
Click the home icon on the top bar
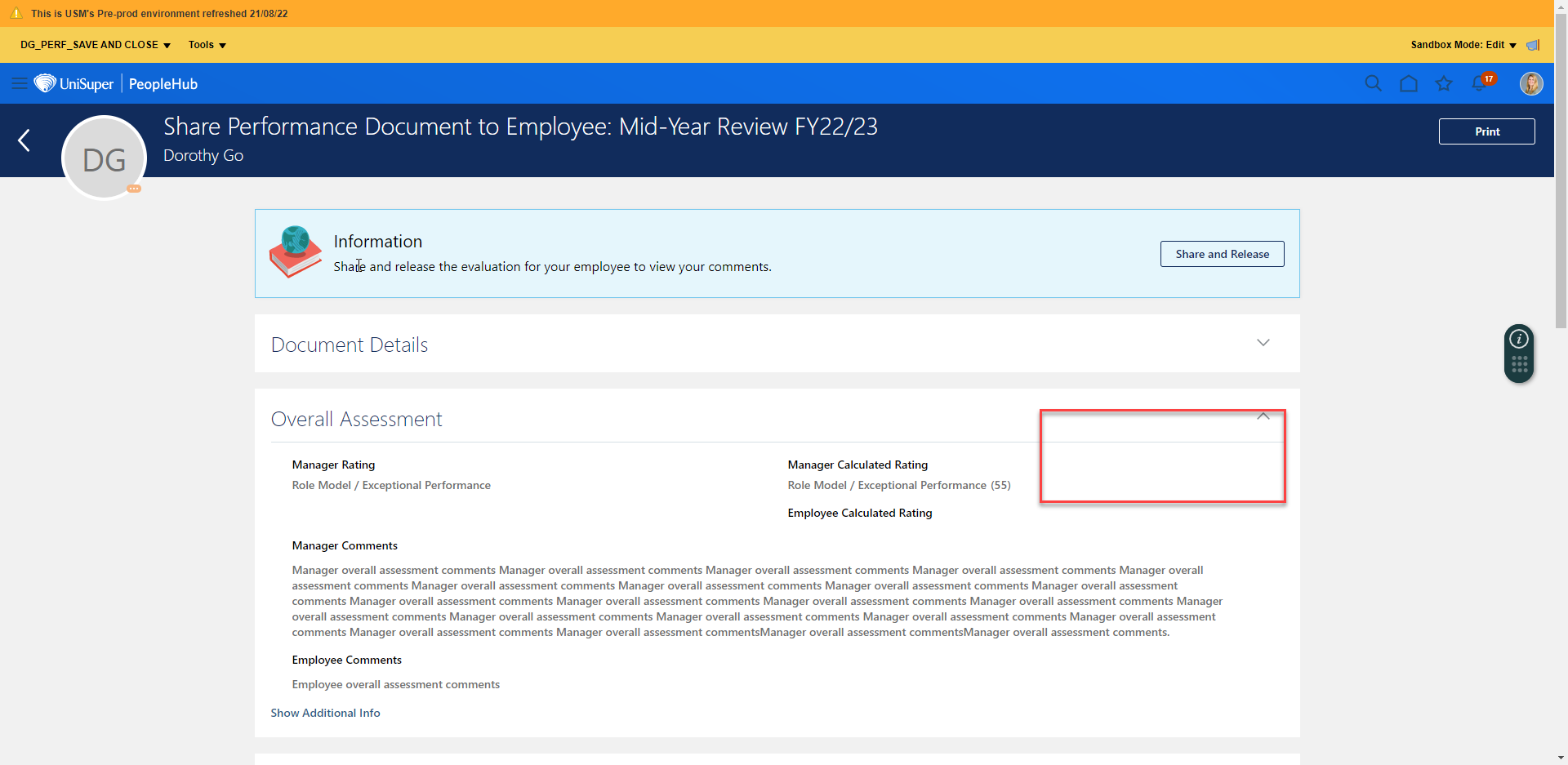click(1409, 83)
